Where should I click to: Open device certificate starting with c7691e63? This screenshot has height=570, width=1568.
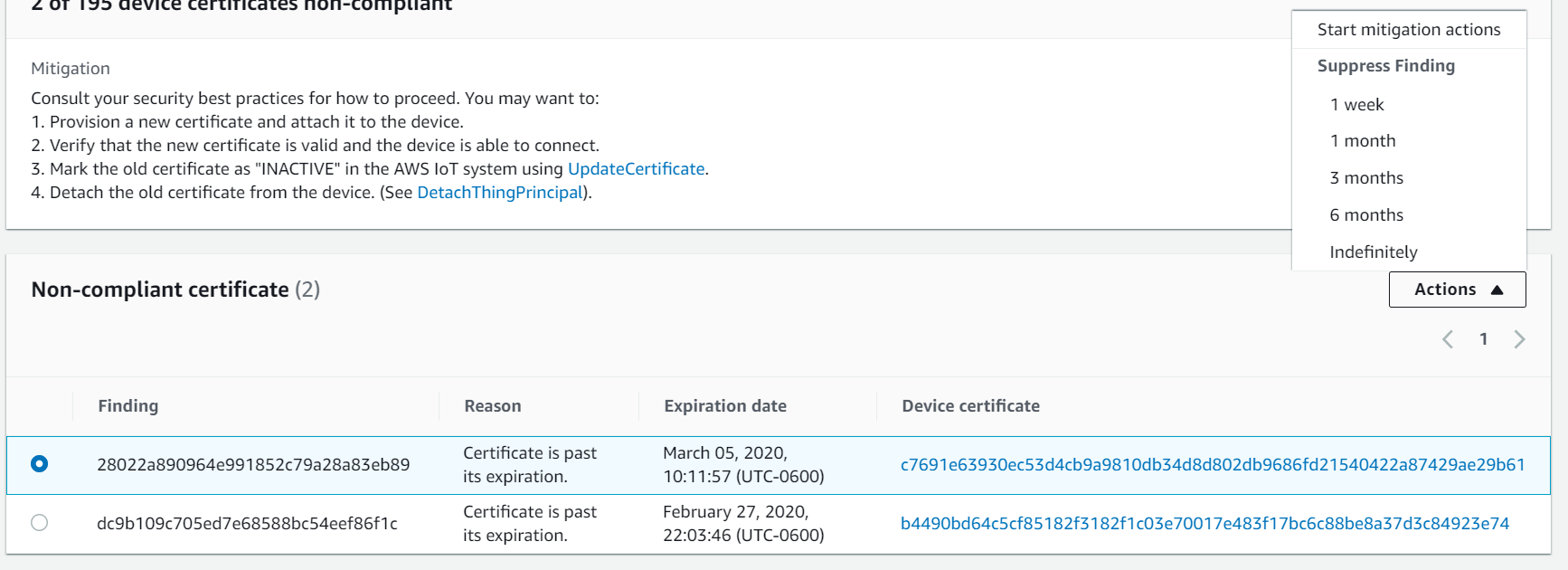[1212, 465]
